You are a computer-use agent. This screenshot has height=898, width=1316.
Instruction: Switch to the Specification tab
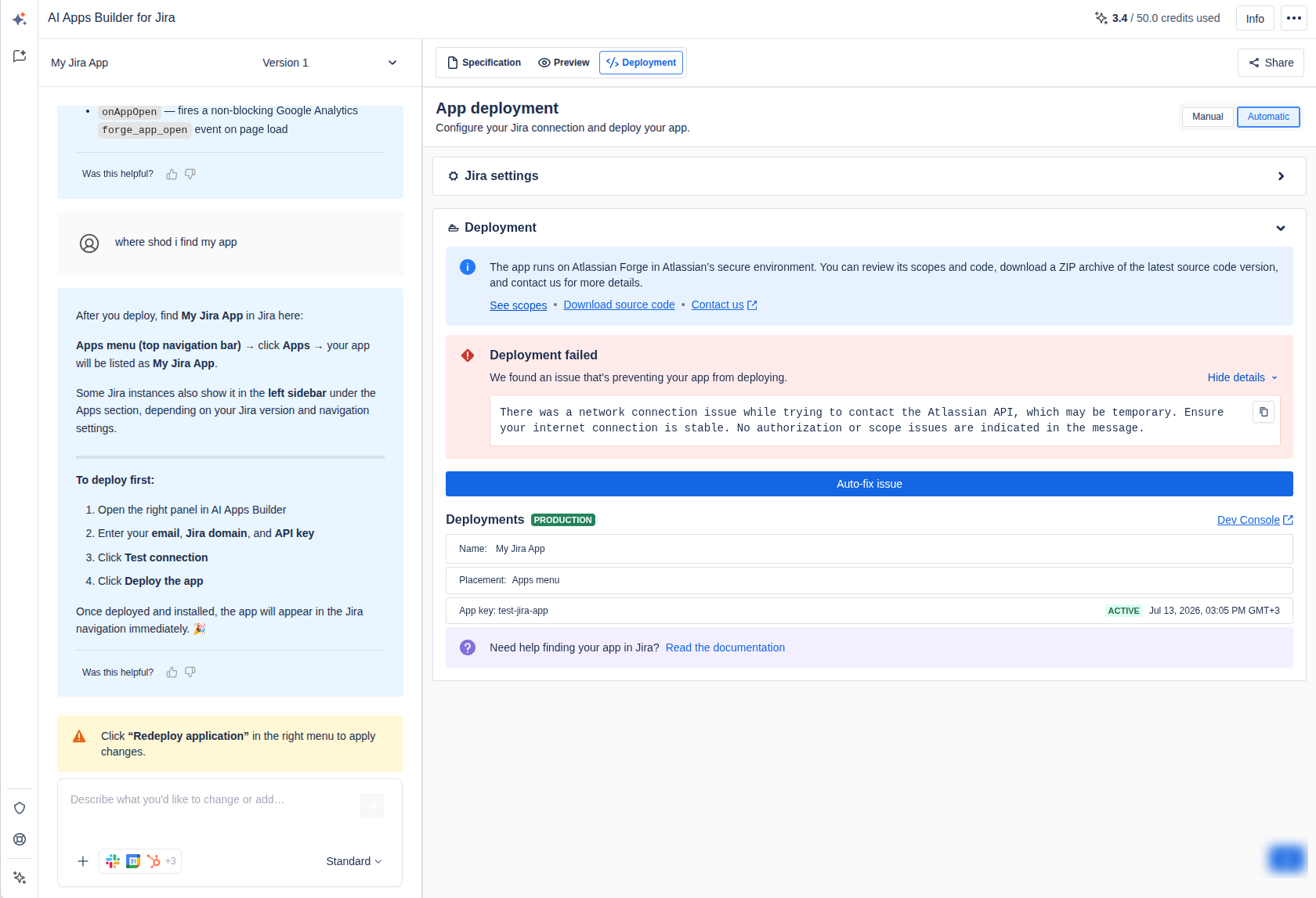[x=484, y=63]
